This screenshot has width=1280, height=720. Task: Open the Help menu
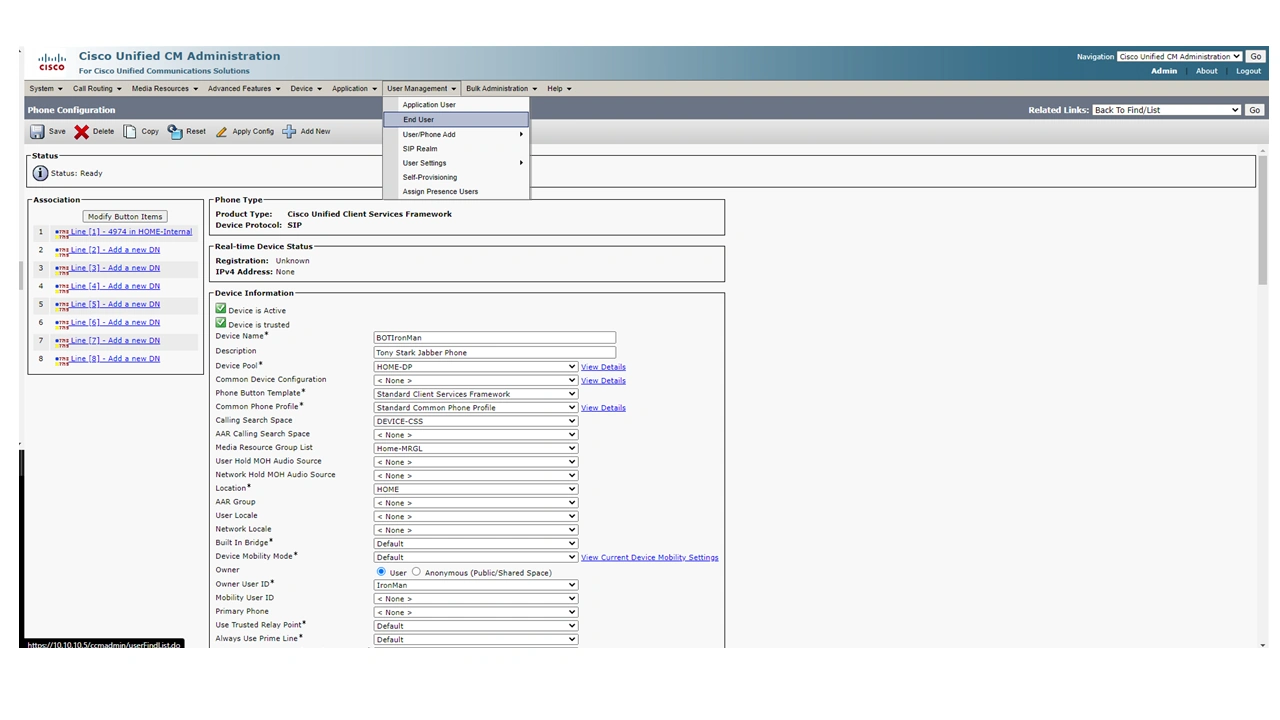(559, 89)
